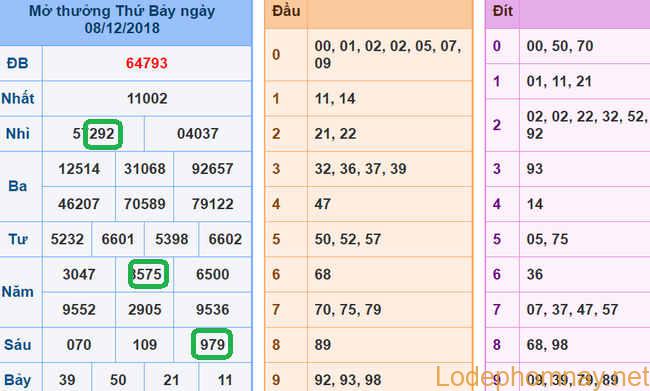The image size is (650, 391).
Task: Click the Sáu prize number 109
Action: click(x=145, y=345)
